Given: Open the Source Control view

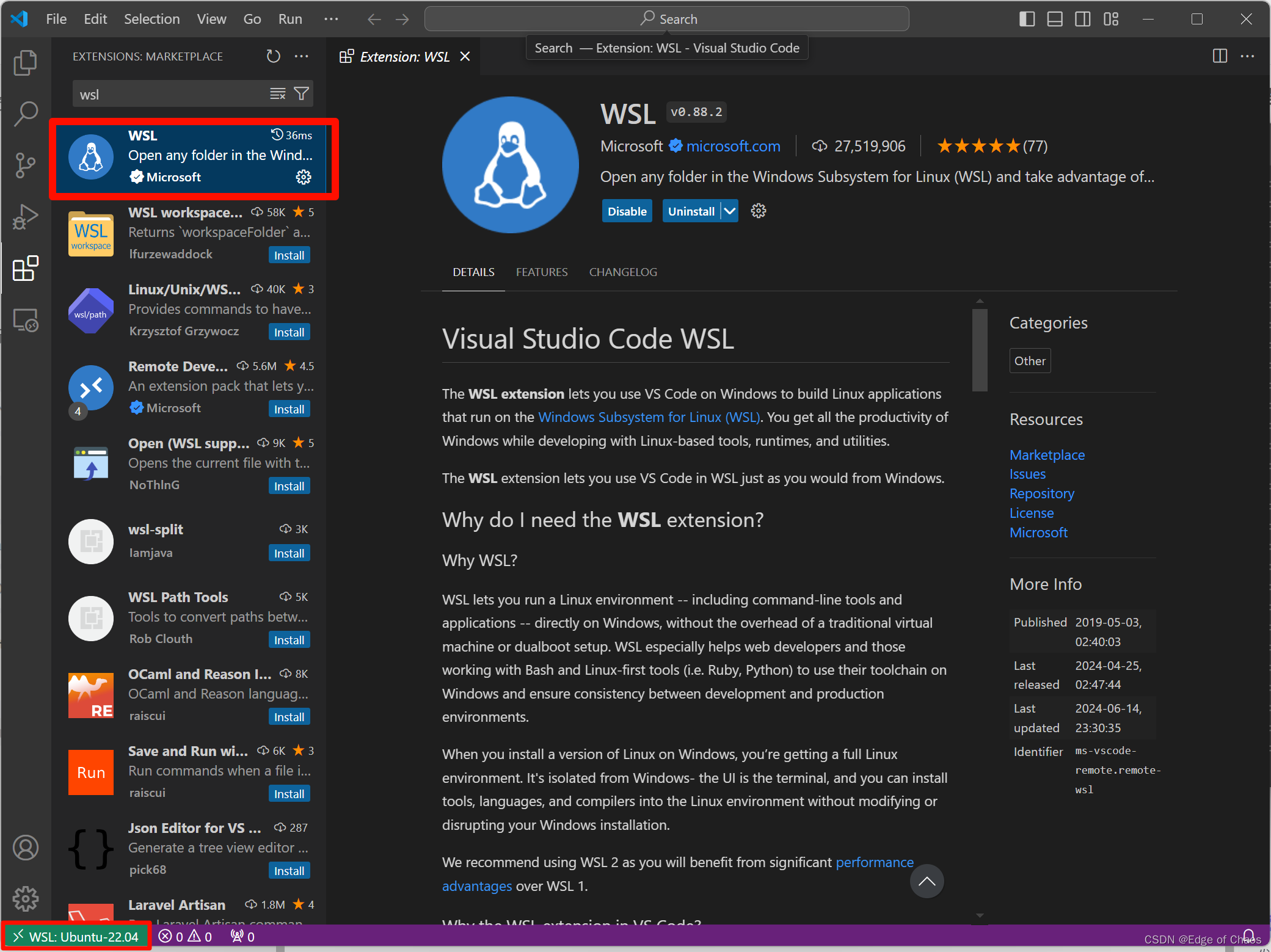Looking at the screenshot, I should (x=25, y=165).
